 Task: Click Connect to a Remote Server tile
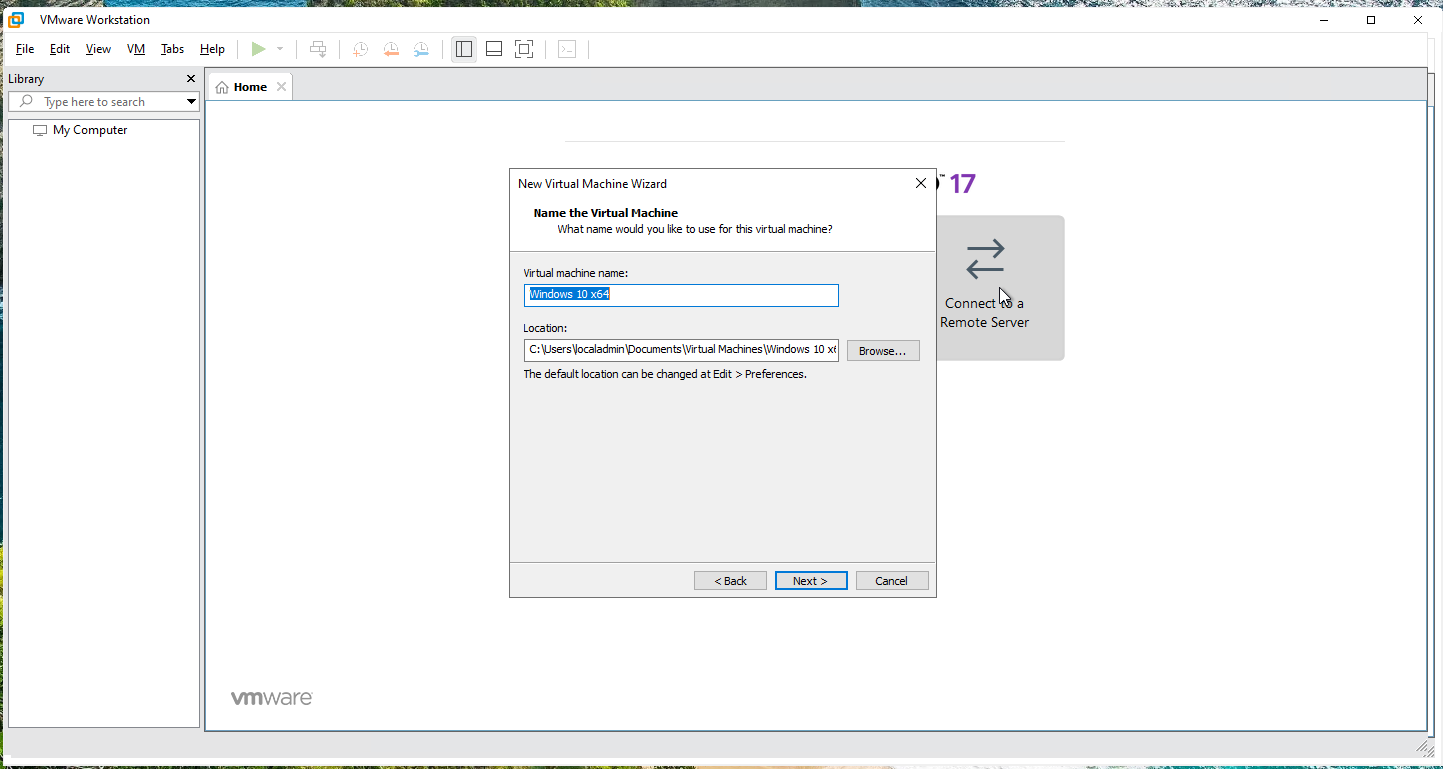tap(1000, 288)
